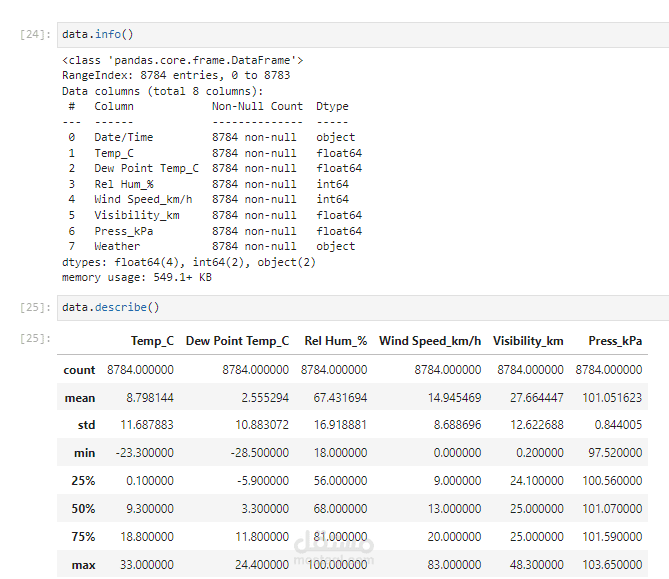Click 25% value -5.900000
The width and height of the screenshot is (669, 579).
(x=263, y=481)
